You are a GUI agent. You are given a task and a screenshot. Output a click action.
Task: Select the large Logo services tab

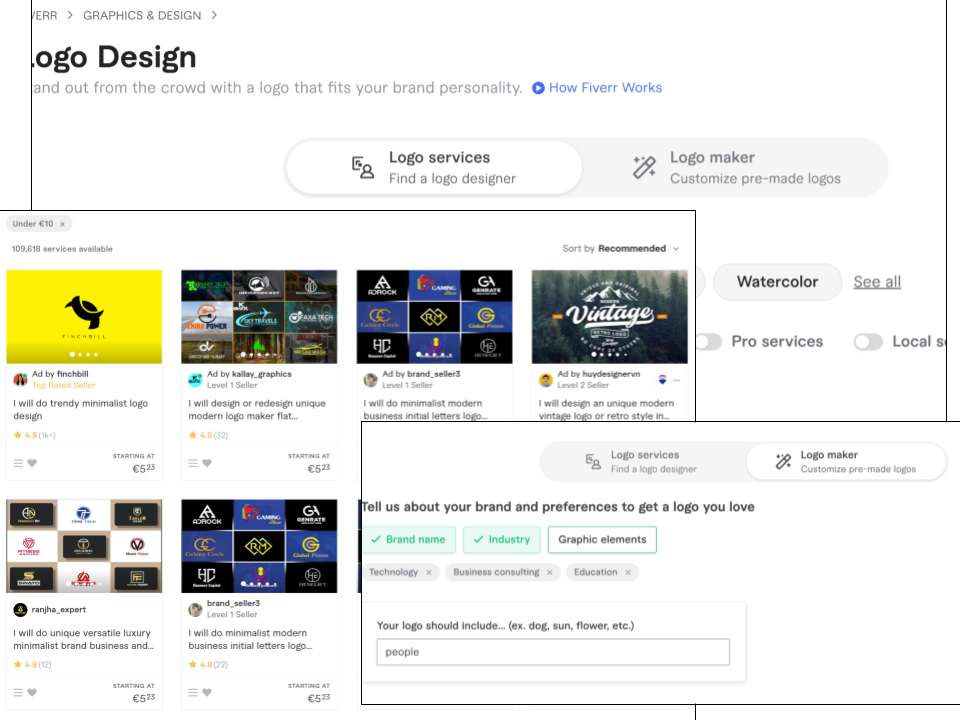(434, 168)
